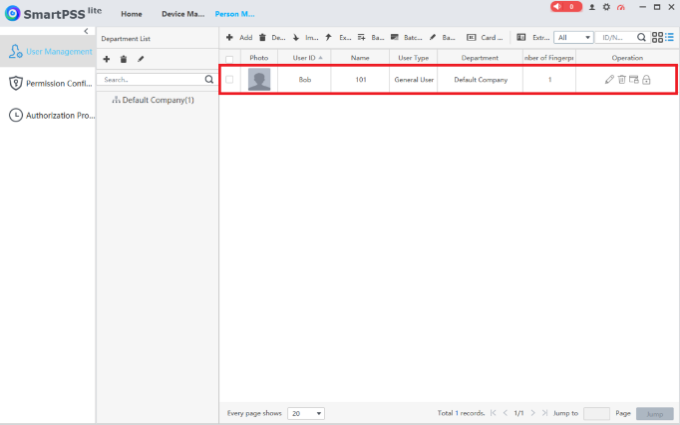
Task: Click the Export toolbar button
Action: click(x=338, y=38)
